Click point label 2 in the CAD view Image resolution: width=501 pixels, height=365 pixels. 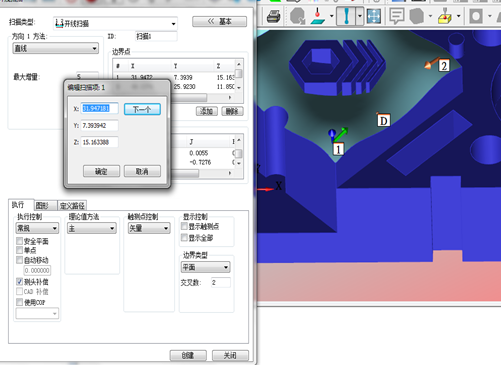(444, 66)
